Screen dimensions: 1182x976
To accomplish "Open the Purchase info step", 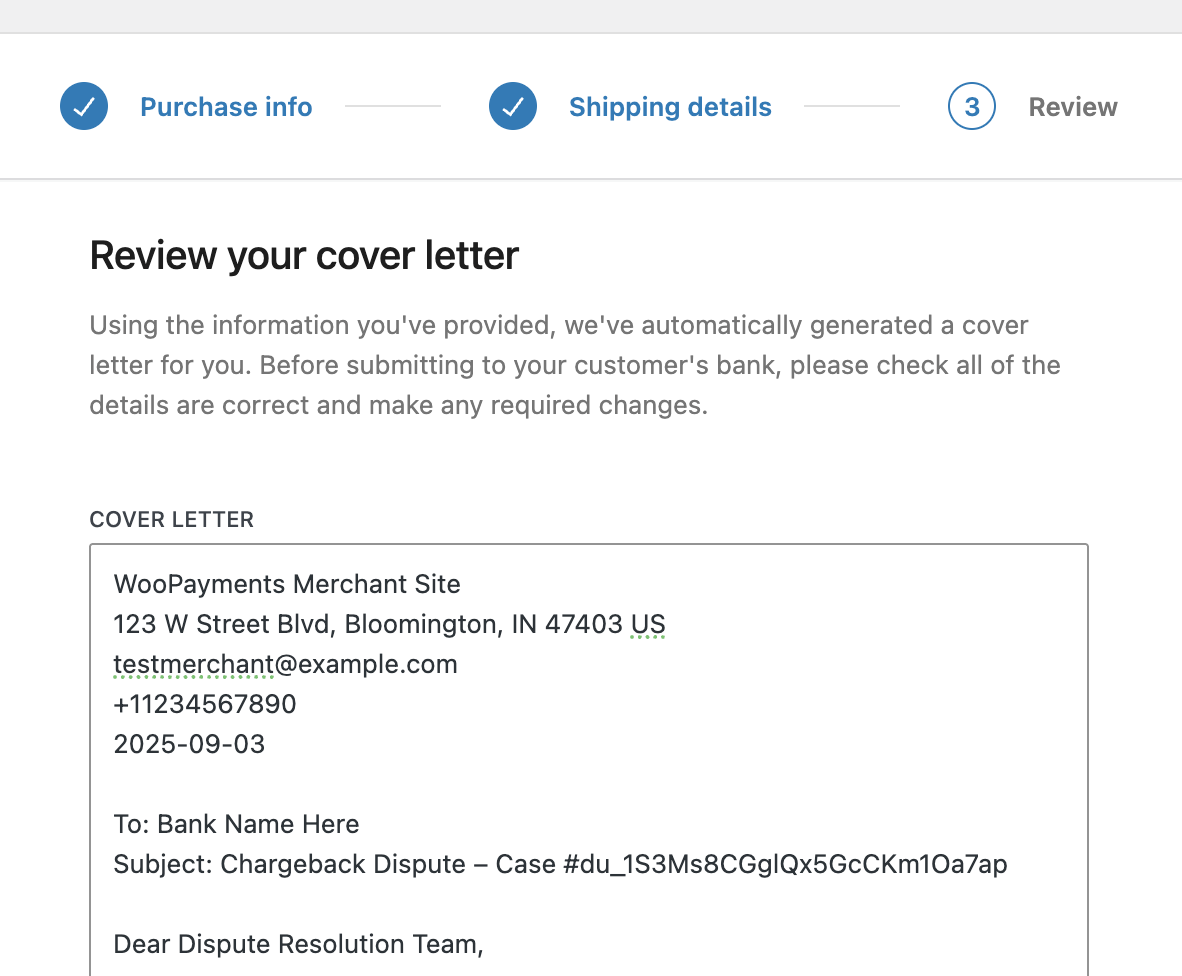I will point(226,107).
